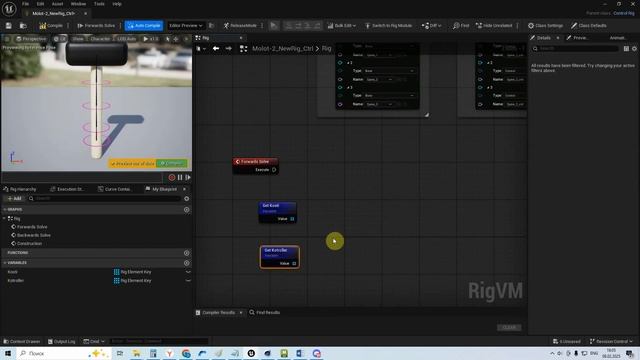Switch to the My Blueprint tab
The height and width of the screenshot is (360, 640).
click(161, 189)
